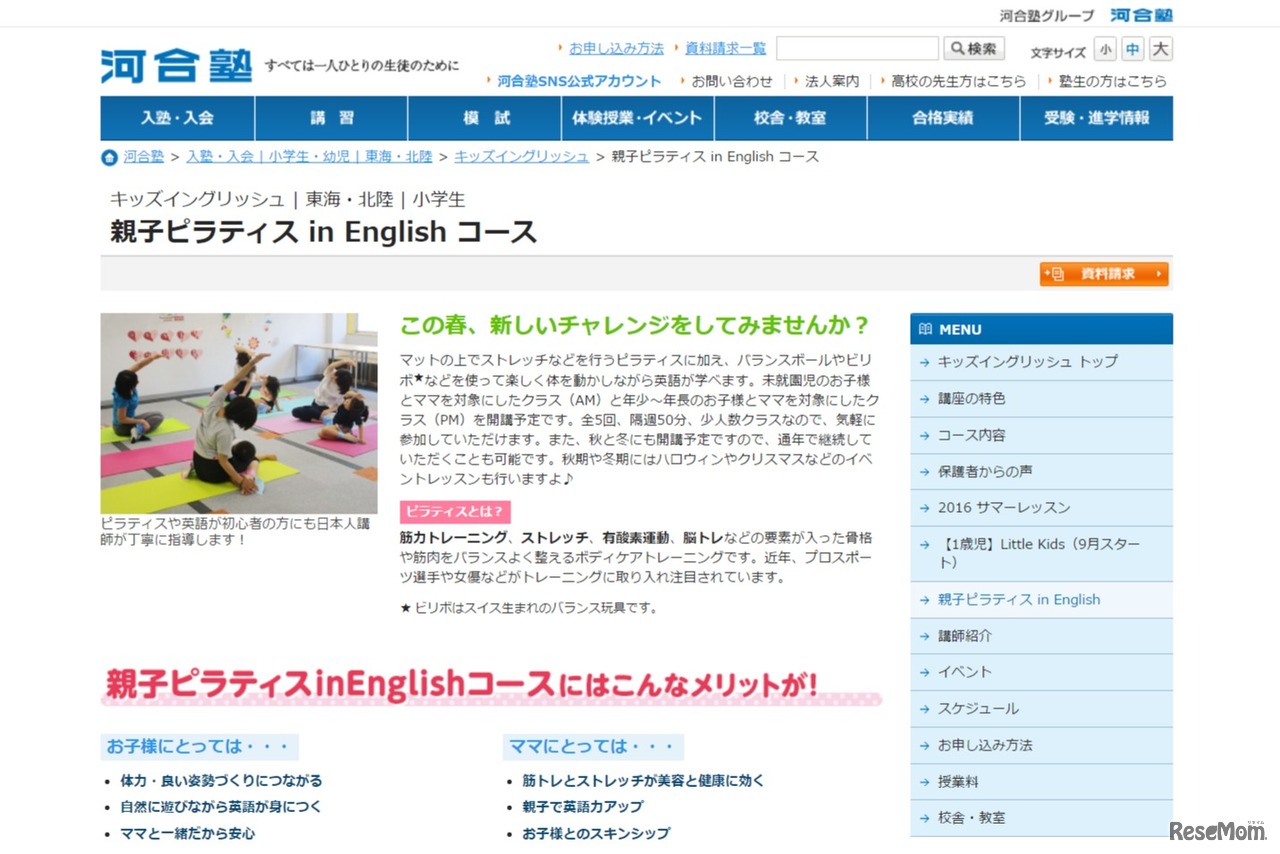Open 保護者からの声 in side menu
Viewport: 1280px width, 854px height.
(1041, 471)
